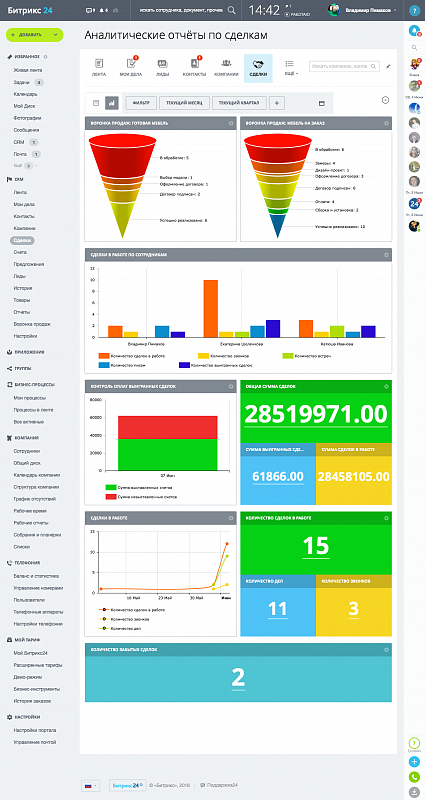This screenshot has height=800, width=425.
Task: Click the orange legend swatch Количество сделок в работе
Action: pyautogui.click(x=104, y=356)
